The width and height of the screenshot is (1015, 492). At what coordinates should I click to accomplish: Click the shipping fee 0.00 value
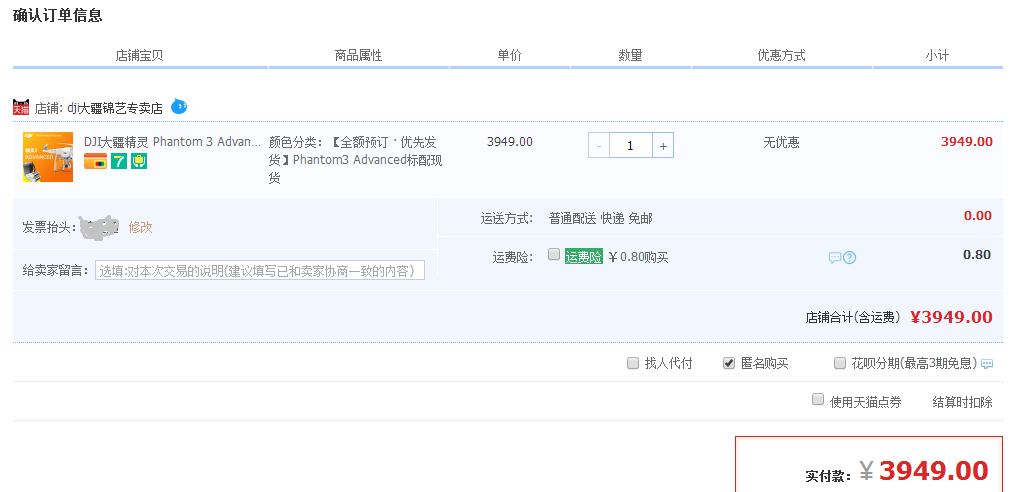[977, 216]
